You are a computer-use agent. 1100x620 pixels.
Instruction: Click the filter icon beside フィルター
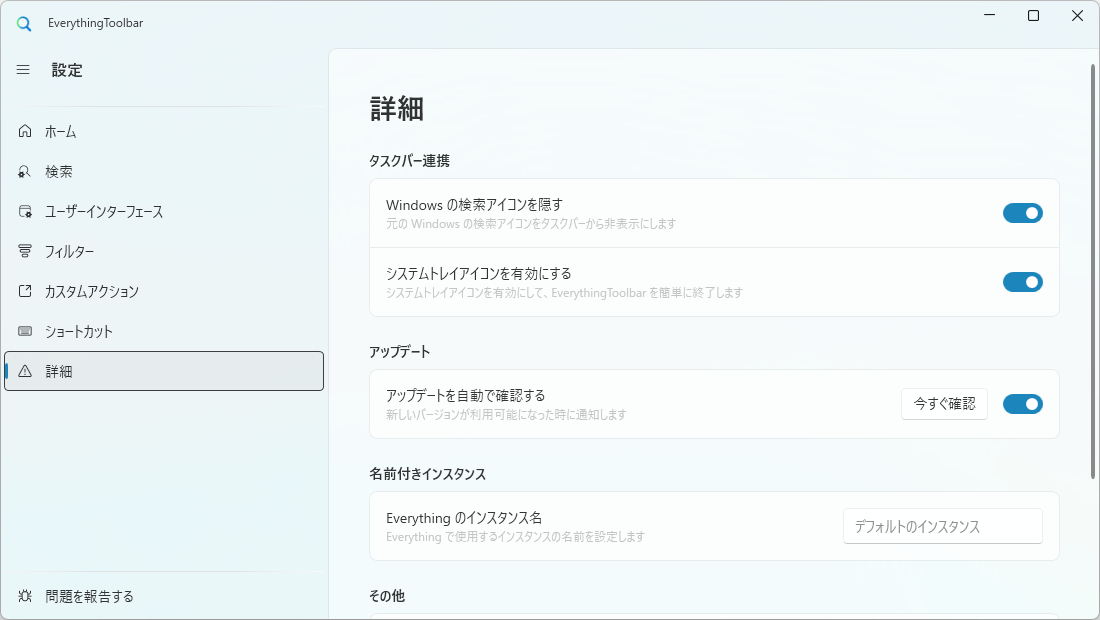(x=25, y=251)
